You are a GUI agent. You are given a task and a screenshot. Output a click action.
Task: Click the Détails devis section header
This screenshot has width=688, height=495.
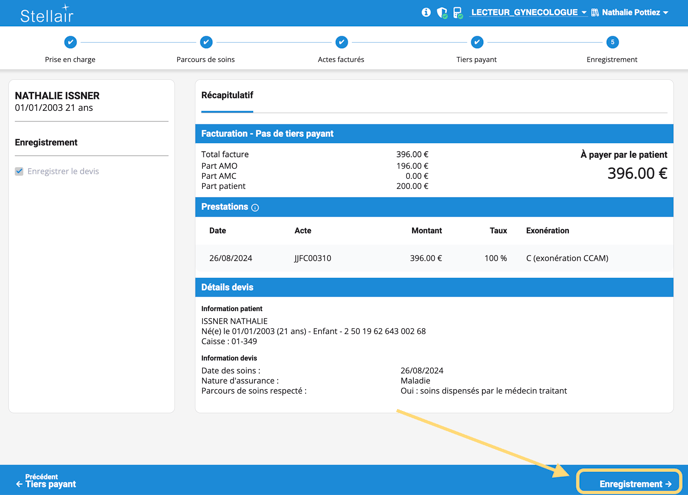pyautogui.click(x=433, y=287)
